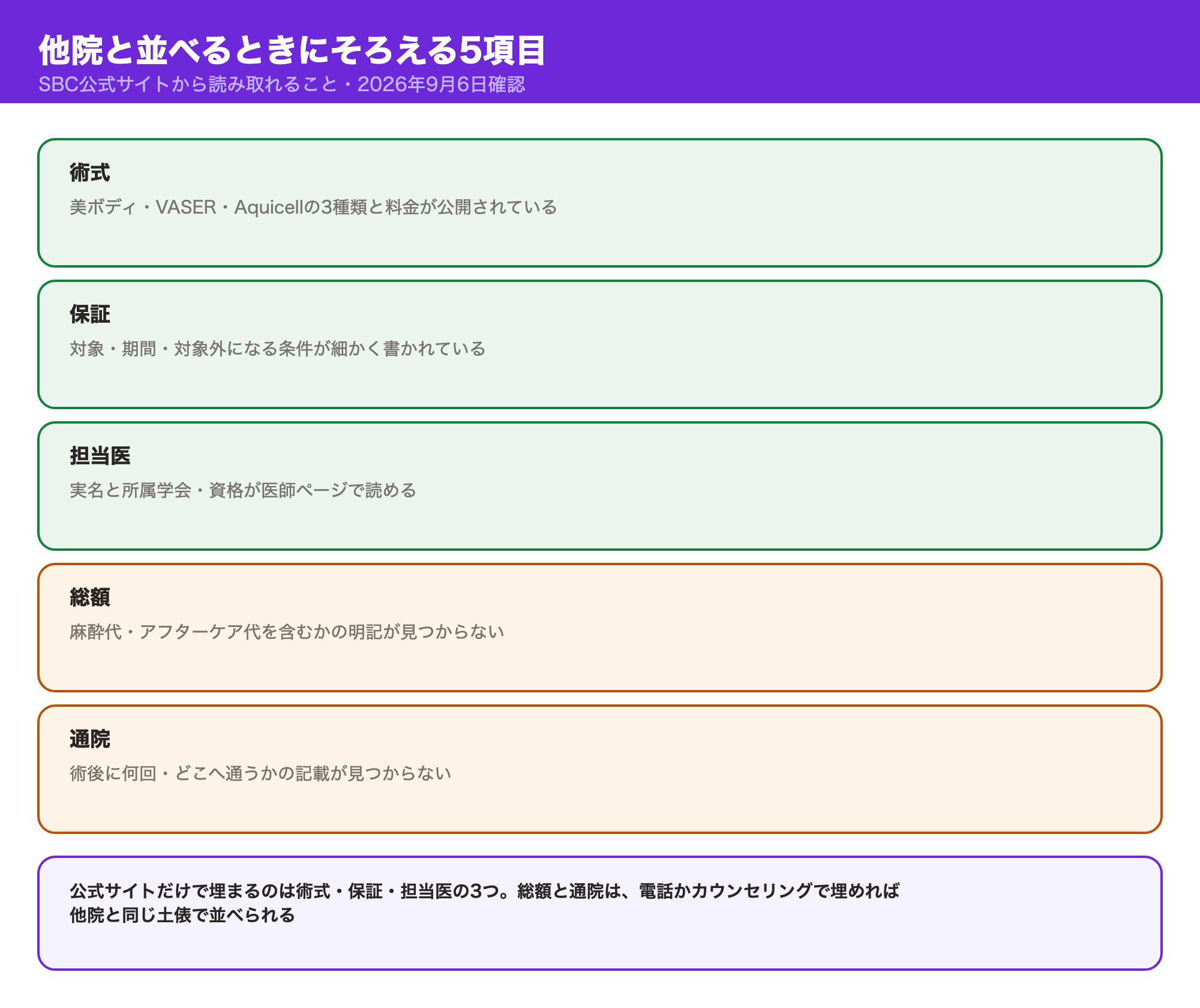
Task: Select the 総額 card heading
Action: (90, 598)
